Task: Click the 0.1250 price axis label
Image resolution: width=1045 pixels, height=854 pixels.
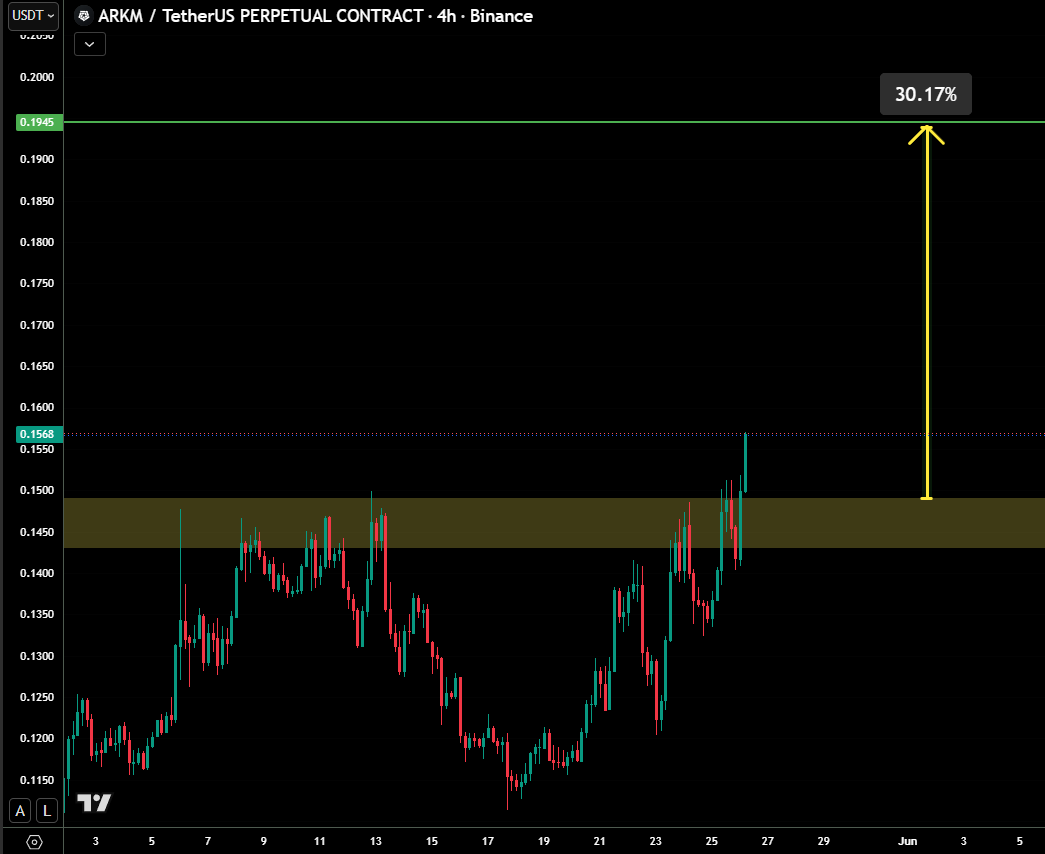Action: click(37, 697)
